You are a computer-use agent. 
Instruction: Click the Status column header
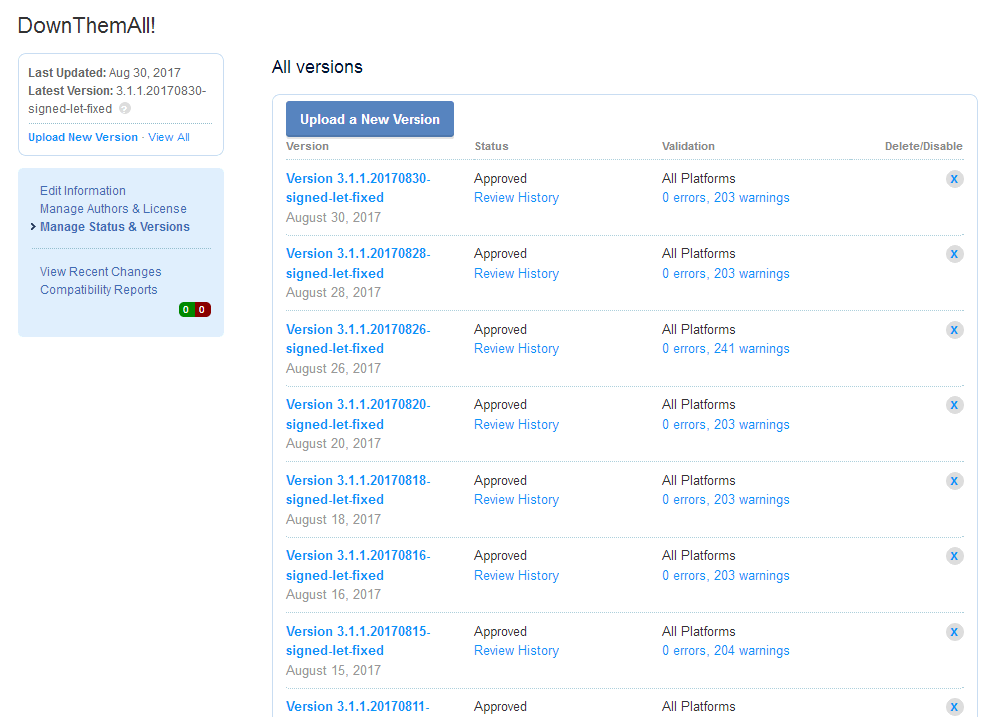pyautogui.click(x=491, y=147)
